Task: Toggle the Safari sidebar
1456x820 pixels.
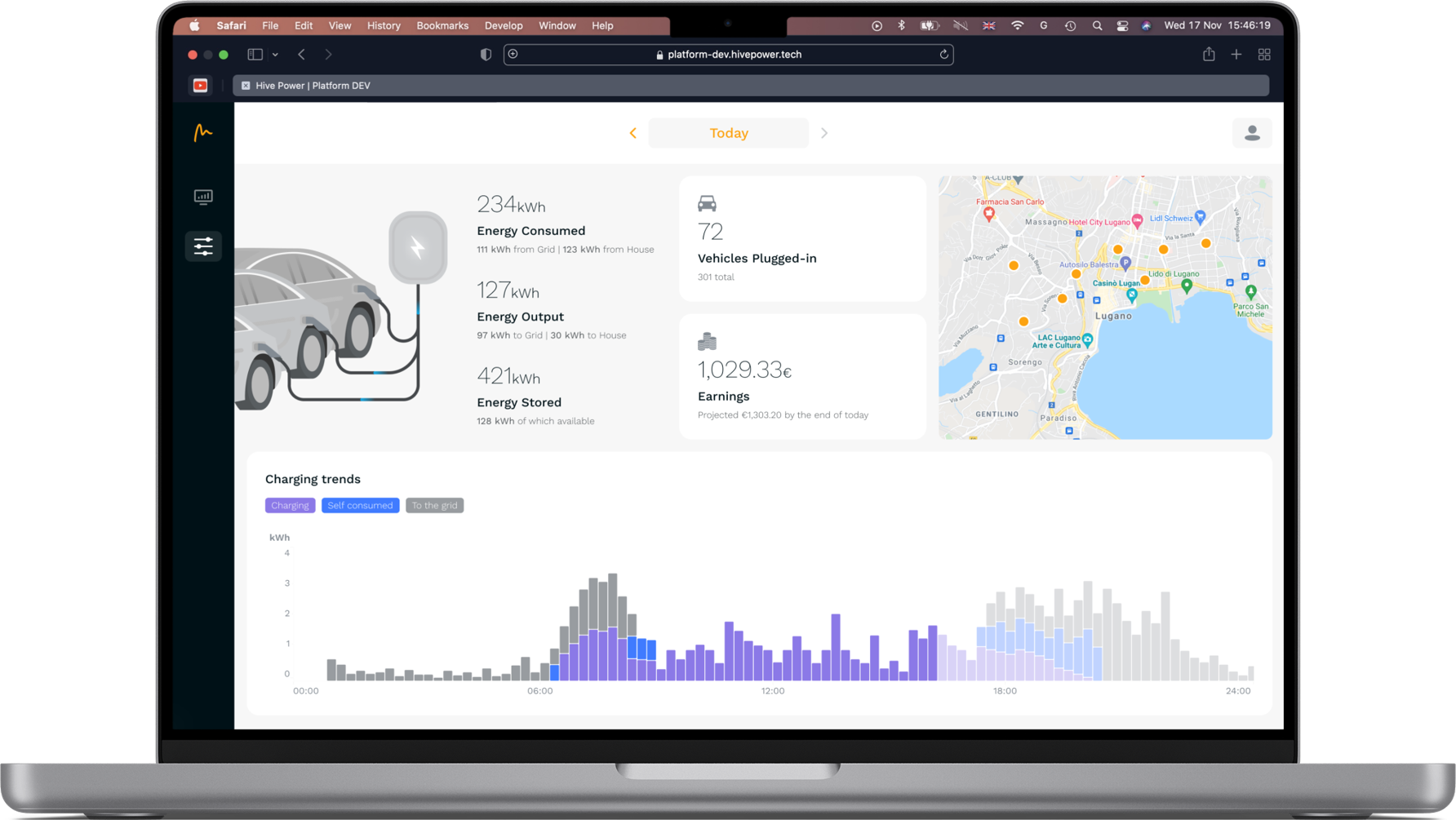Action: (255, 55)
